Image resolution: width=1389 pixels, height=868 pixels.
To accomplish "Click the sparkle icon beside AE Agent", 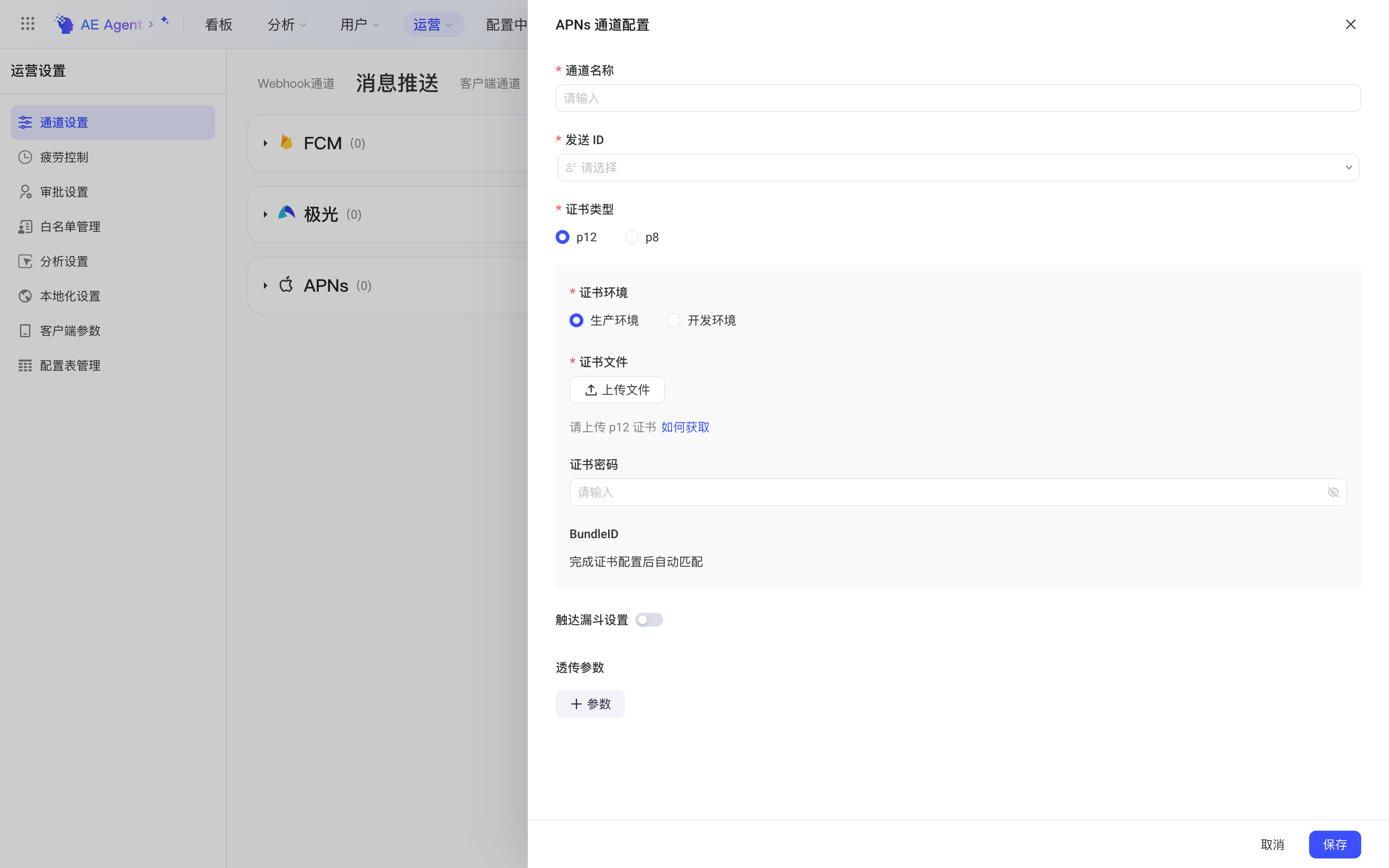I will point(165,21).
